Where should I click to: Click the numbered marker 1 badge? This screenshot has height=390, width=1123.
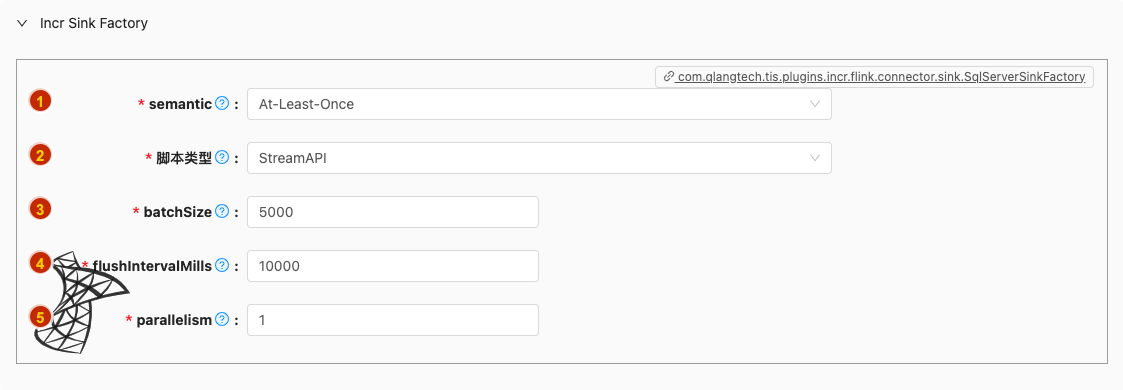tap(39, 102)
